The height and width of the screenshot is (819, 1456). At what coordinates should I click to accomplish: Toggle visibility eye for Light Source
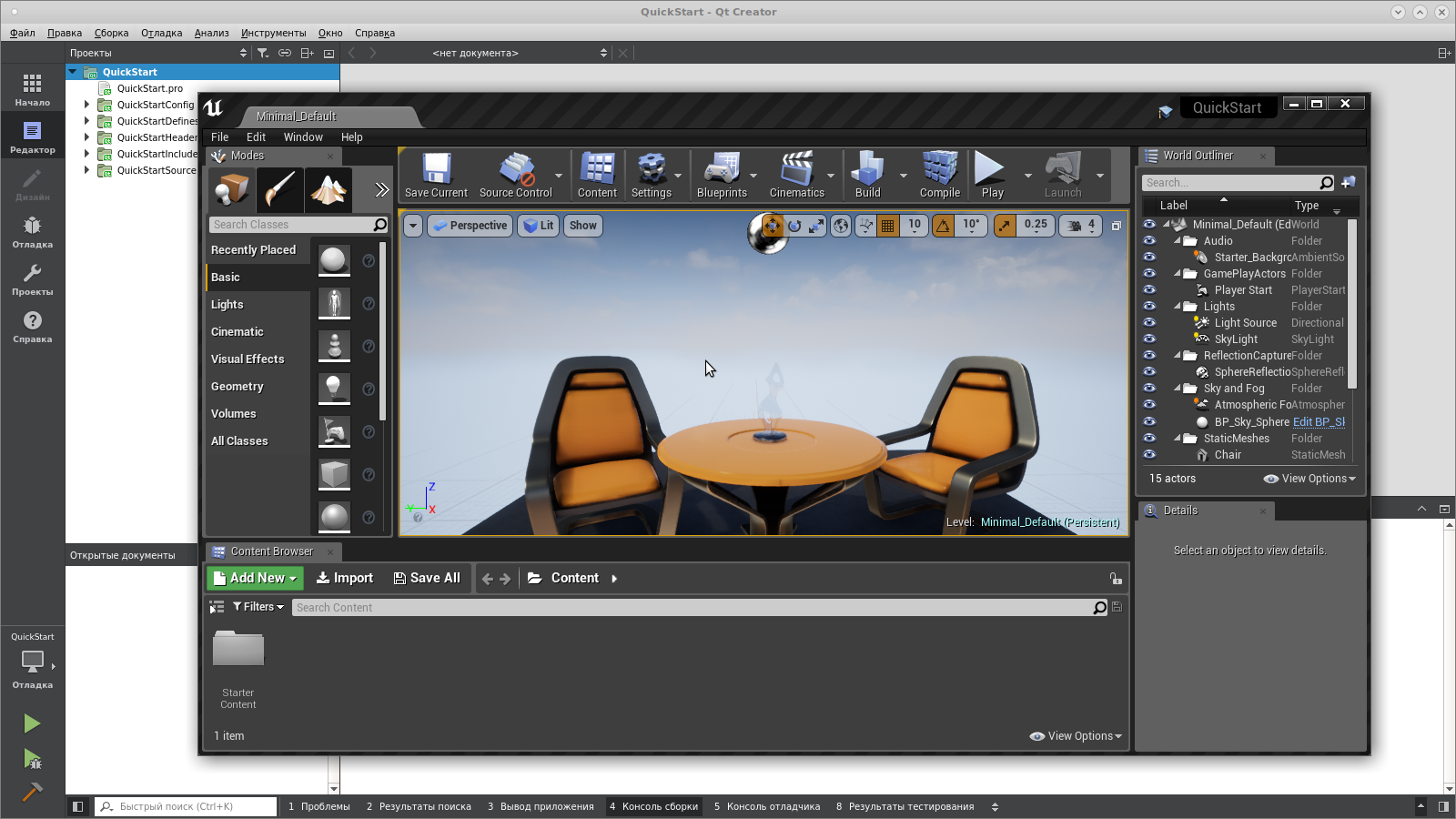pos(1149,322)
